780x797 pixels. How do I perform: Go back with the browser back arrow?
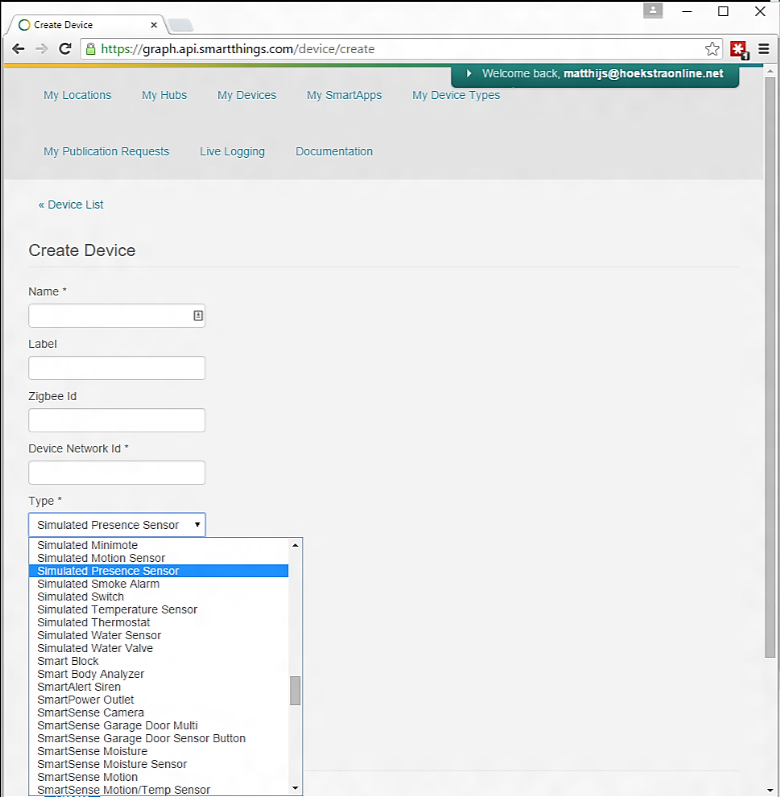click(x=18, y=49)
